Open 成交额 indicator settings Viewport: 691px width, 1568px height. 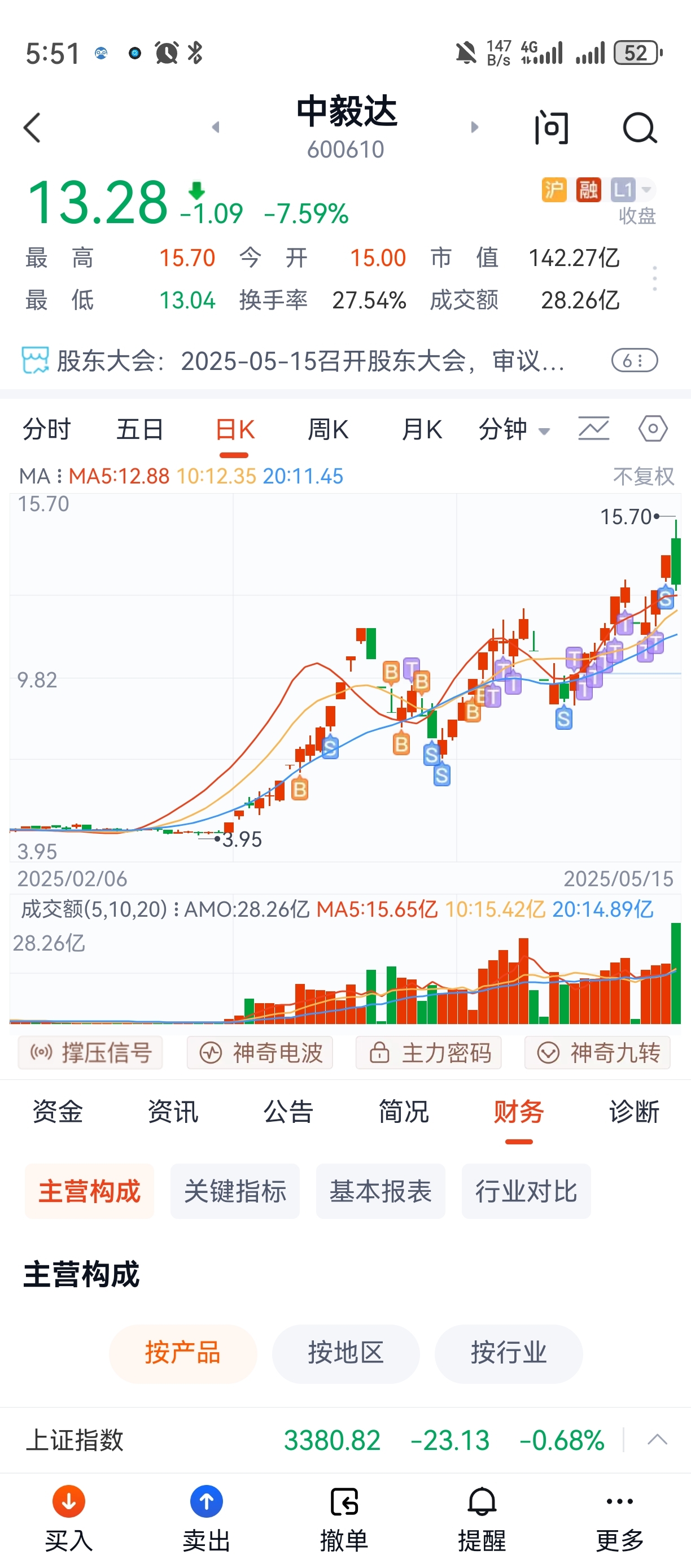tap(176, 909)
